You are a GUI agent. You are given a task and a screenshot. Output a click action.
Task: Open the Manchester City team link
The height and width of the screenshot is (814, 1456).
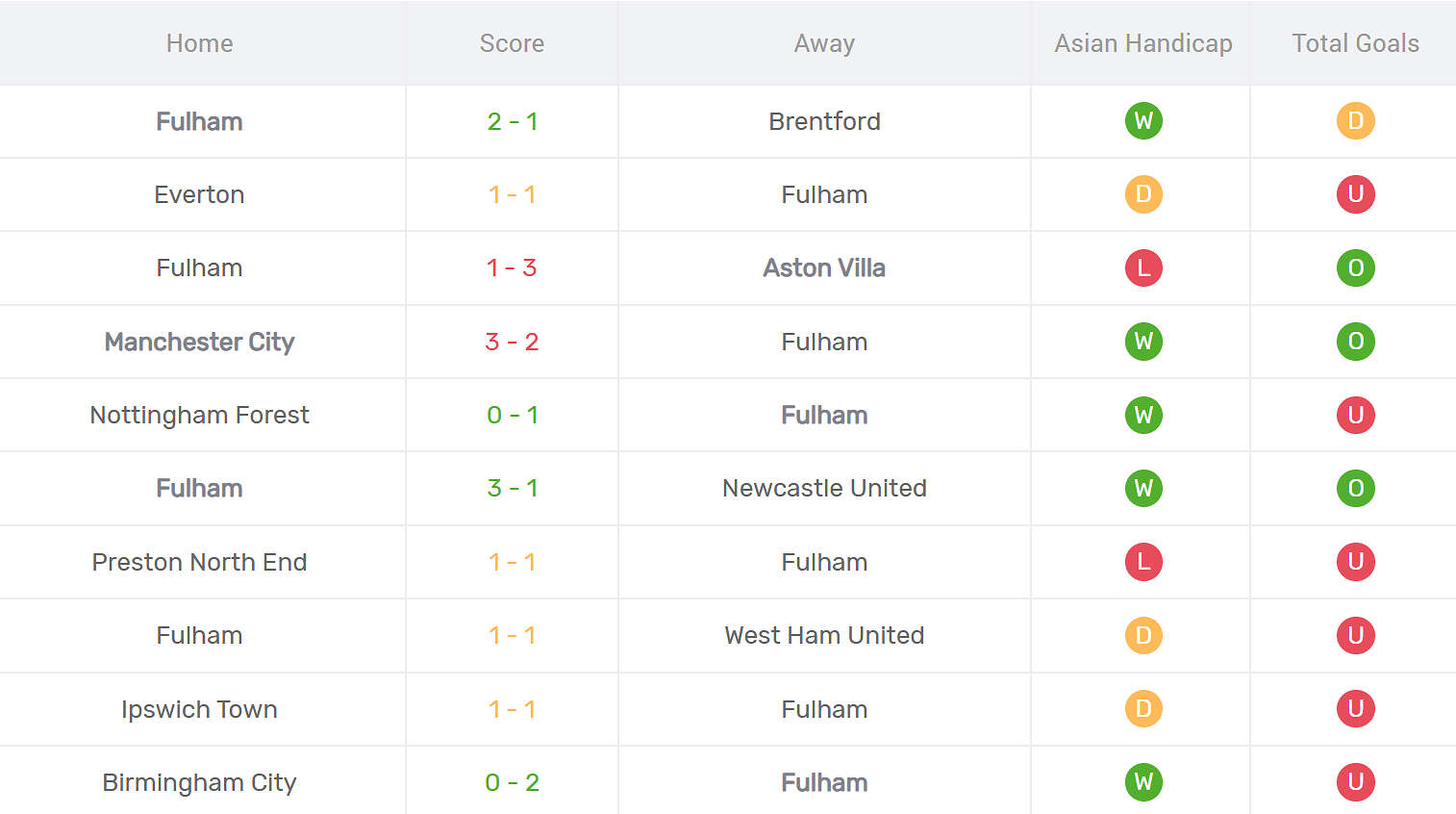pyautogui.click(x=199, y=342)
